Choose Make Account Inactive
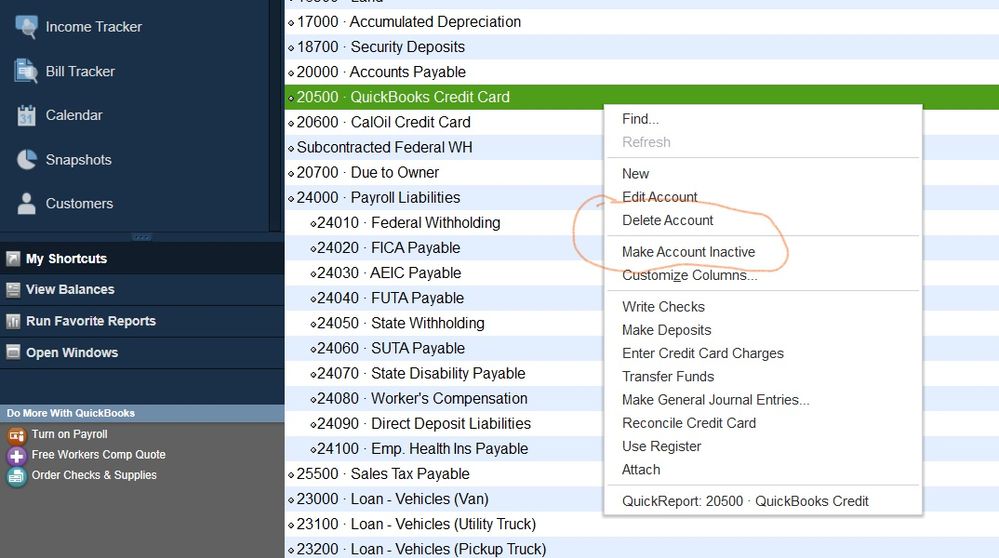 pos(688,252)
